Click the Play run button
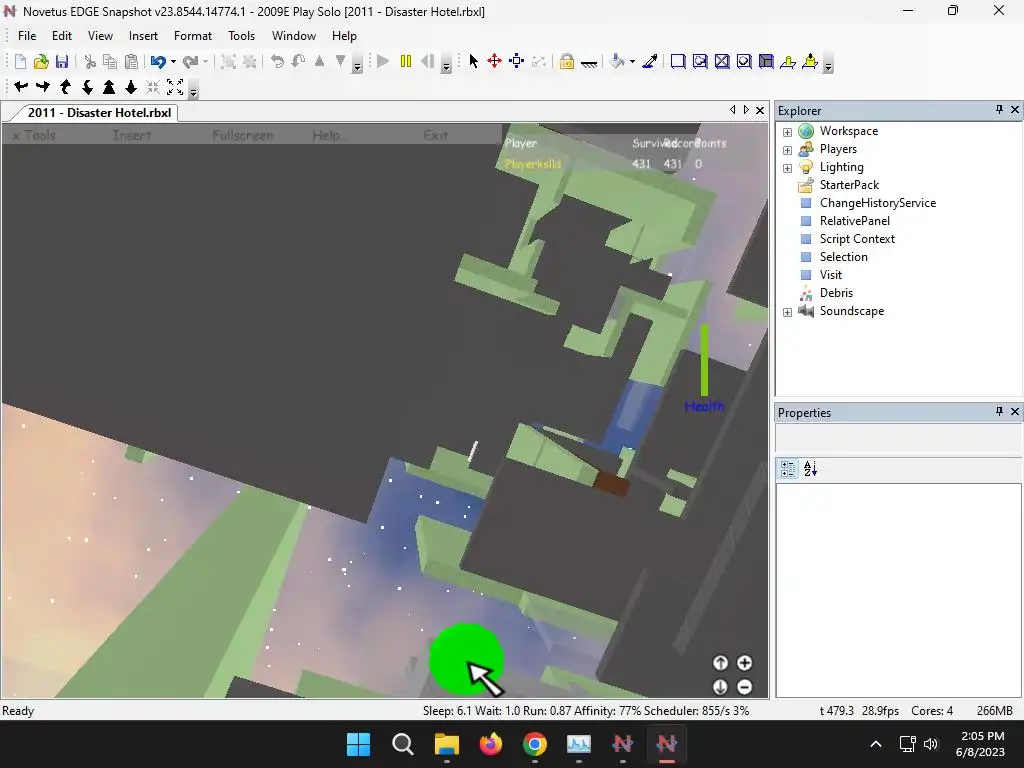 (383, 61)
